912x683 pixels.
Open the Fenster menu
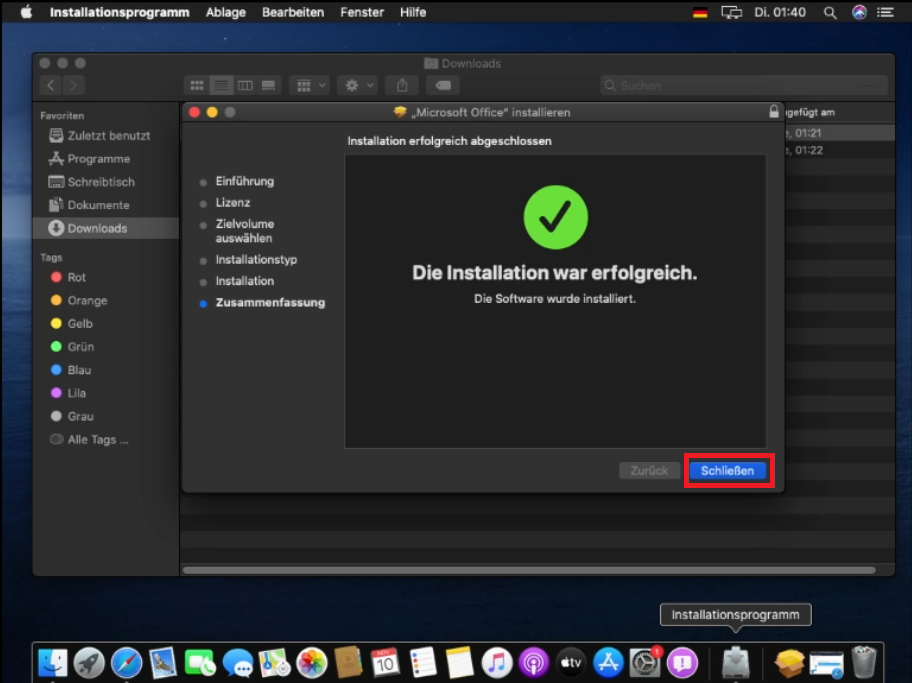(x=361, y=12)
